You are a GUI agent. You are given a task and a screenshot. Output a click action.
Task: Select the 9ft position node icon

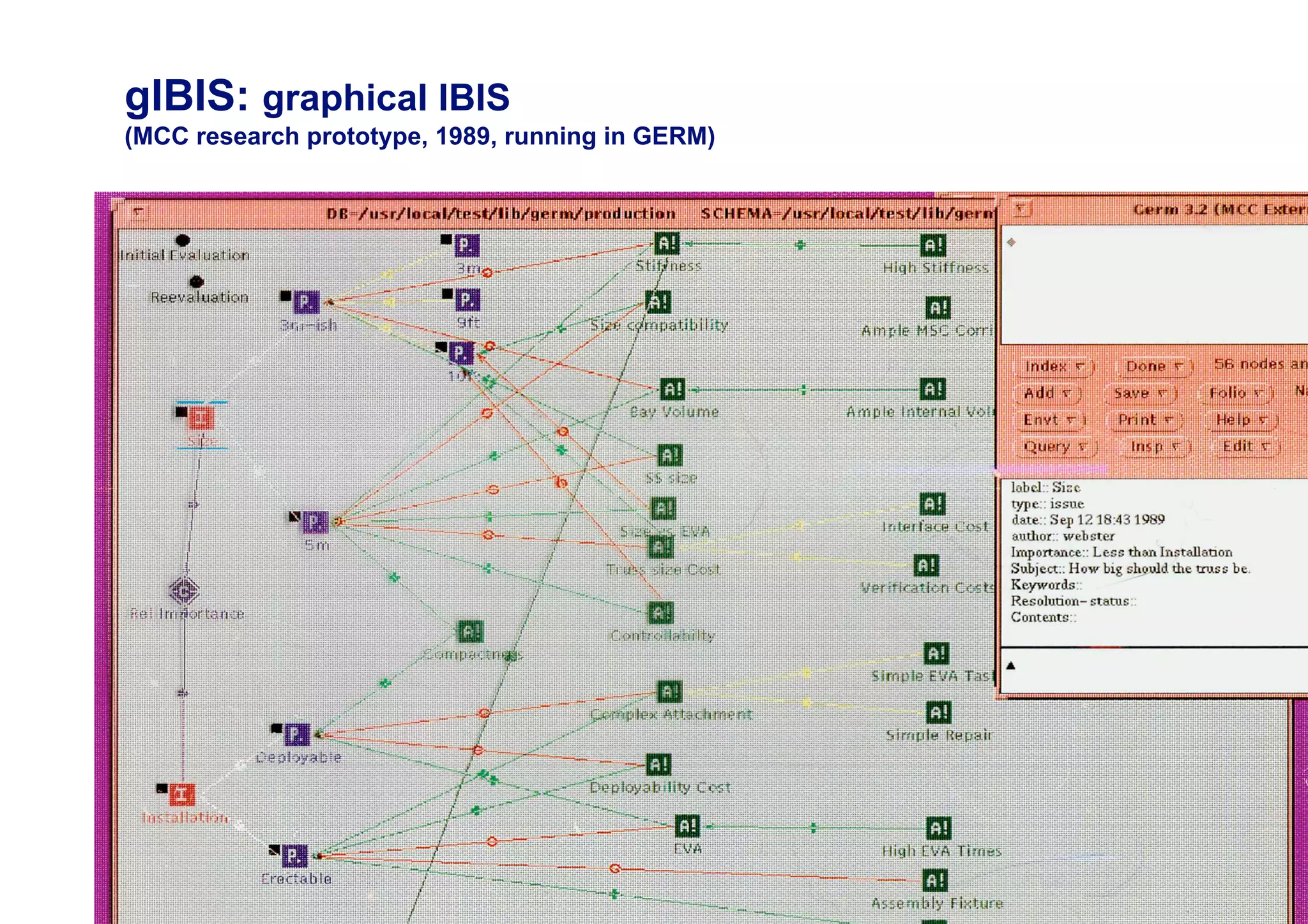coord(468,299)
